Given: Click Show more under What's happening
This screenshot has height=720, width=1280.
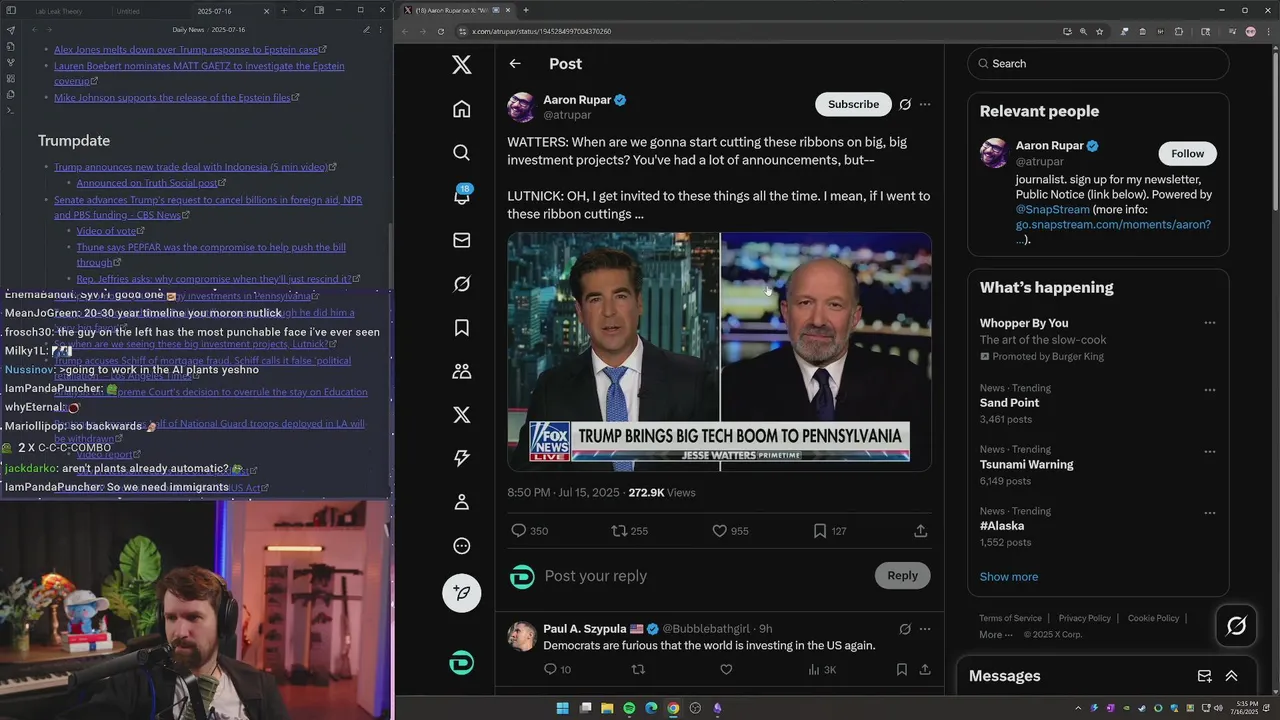Looking at the screenshot, I should pyautogui.click(x=1008, y=577).
